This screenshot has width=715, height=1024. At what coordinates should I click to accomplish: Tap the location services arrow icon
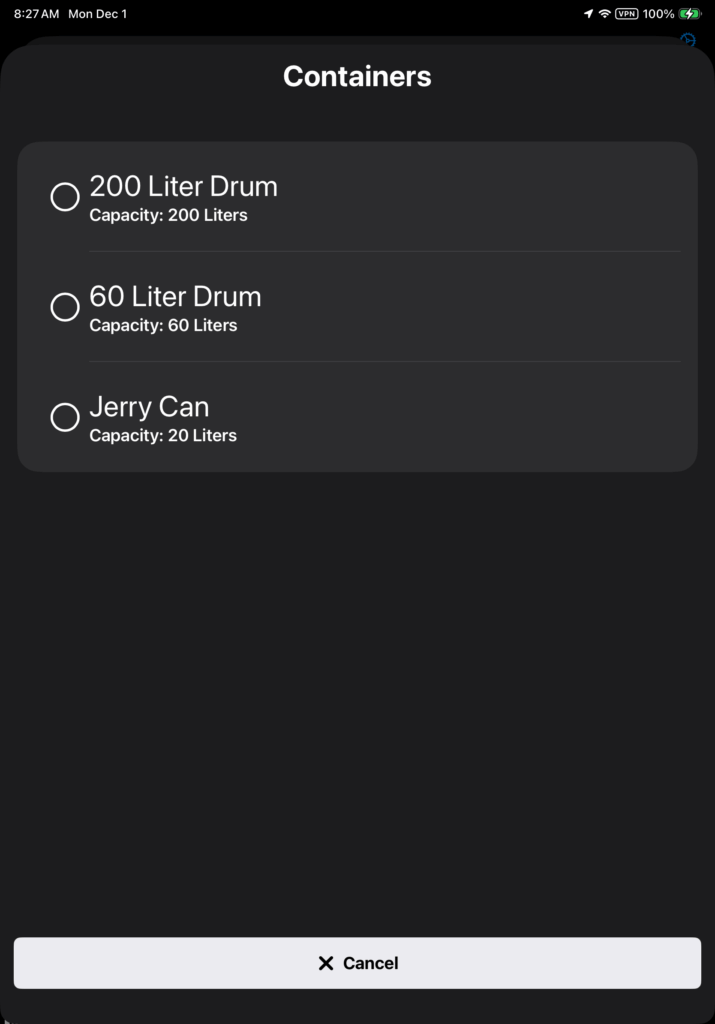coord(588,14)
